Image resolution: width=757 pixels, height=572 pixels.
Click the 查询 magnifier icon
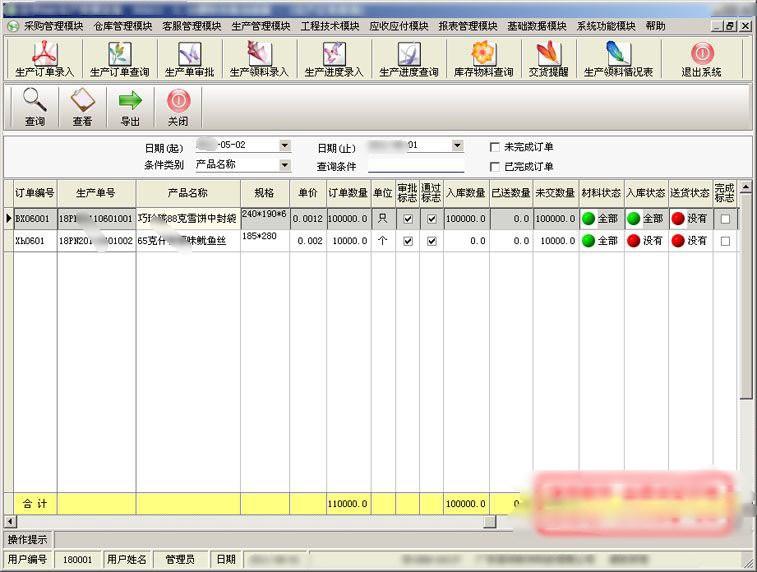point(35,100)
